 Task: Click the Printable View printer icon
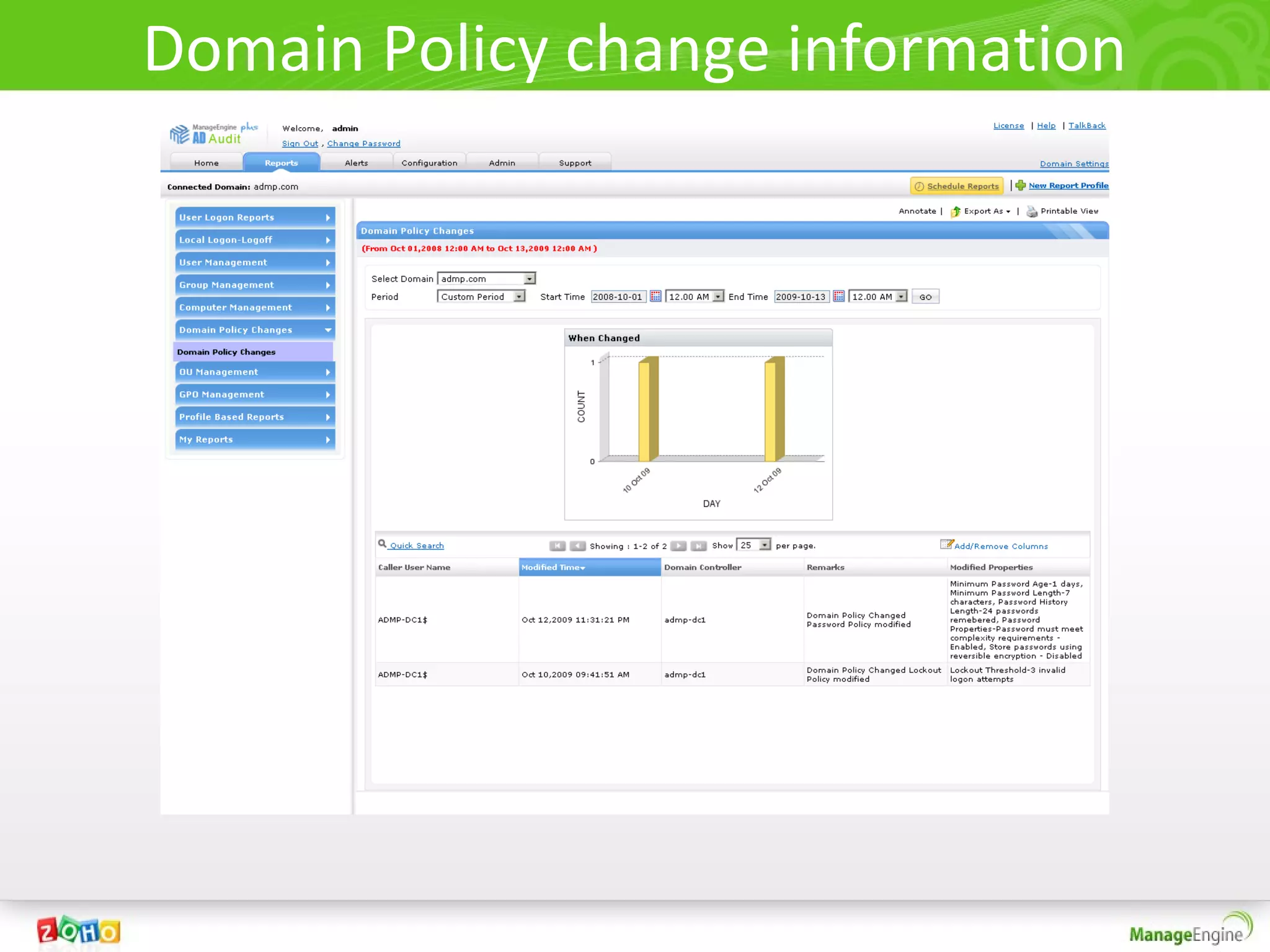tap(1032, 211)
